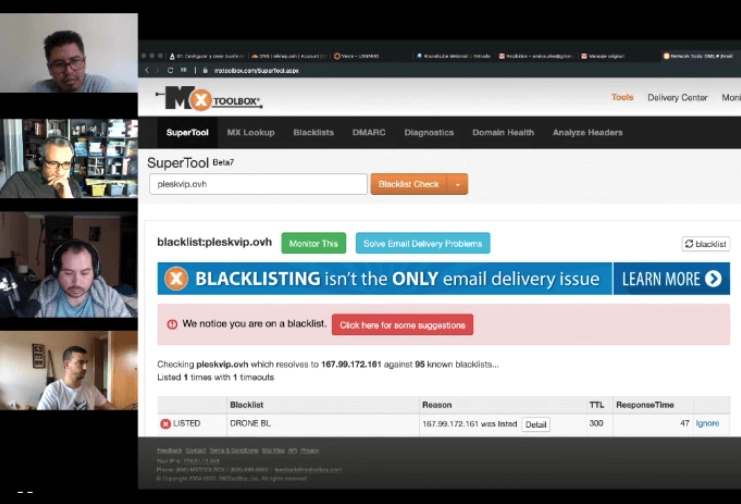Select the DMARC tab
Viewport: 741px width, 504px height.
[x=369, y=132]
